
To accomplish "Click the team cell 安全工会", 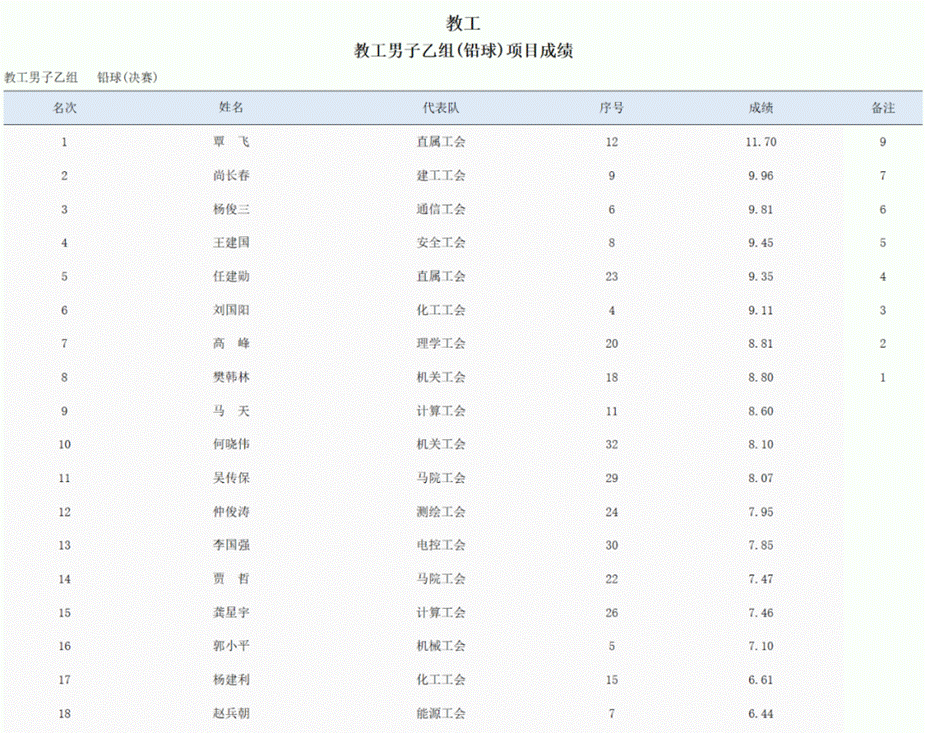I will tap(441, 243).
